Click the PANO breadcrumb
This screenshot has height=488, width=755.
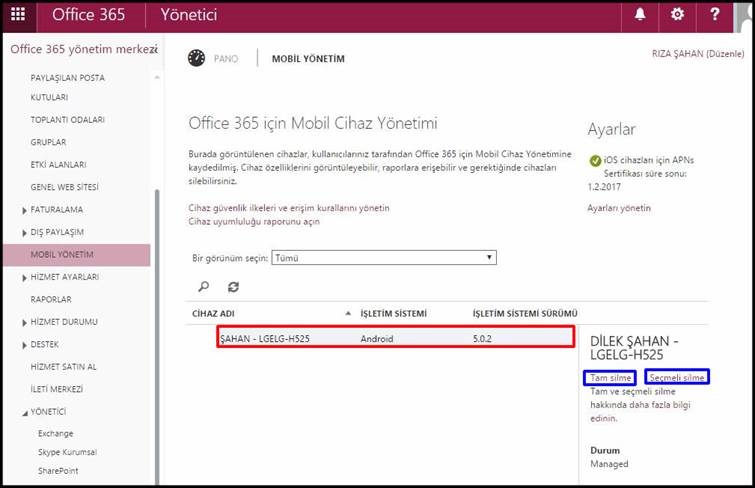pyautogui.click(x=226, y=59)
